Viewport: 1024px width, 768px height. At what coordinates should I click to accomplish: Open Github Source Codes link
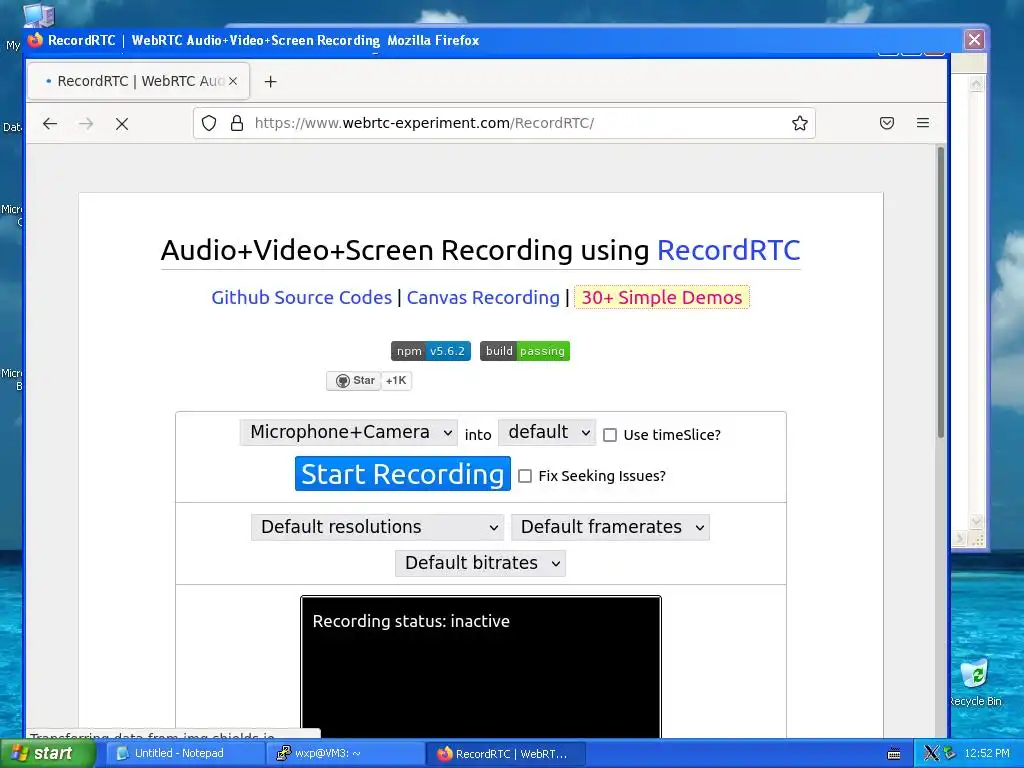point(301,298)
